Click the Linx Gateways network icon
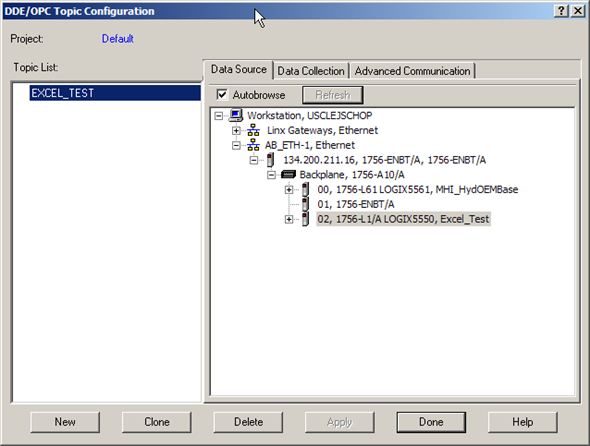 coord(253,130)
